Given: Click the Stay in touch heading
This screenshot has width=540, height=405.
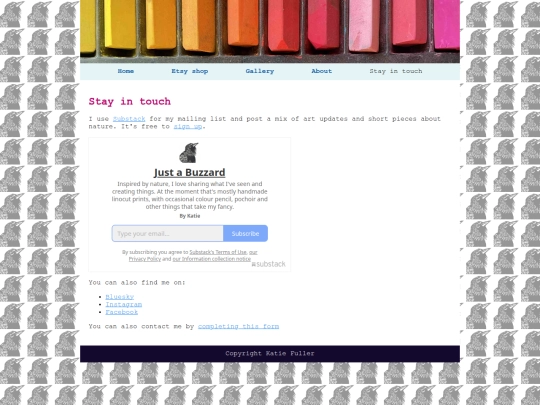Looking at the screenshot, I should pyautogui.click(x=129, y=102).
